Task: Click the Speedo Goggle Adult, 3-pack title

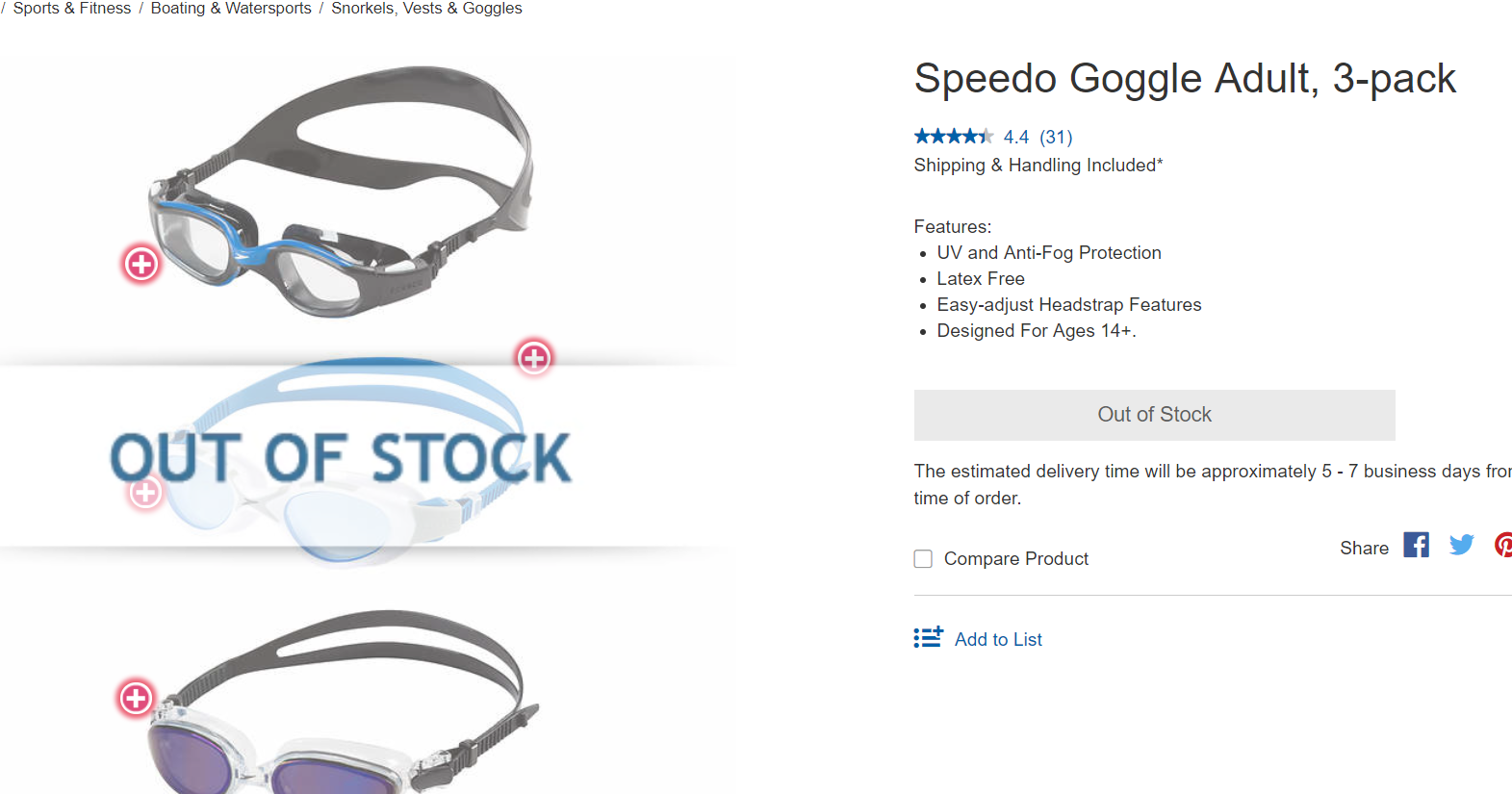Action: (1185, 79)
